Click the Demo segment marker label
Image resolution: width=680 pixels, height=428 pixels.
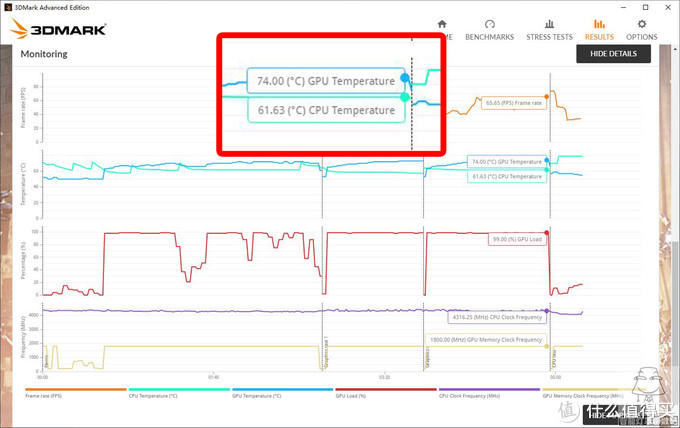coord(46,363)
